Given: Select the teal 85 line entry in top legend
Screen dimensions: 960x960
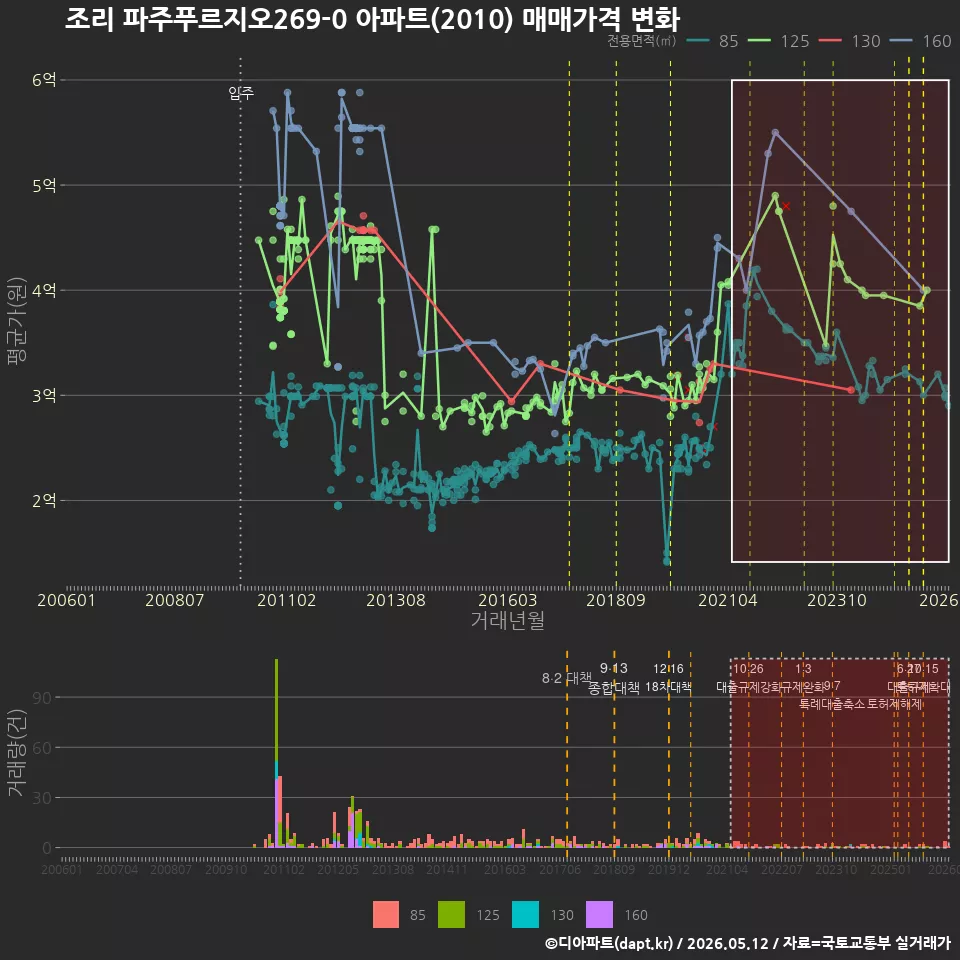Looking at the screenshot, I should [x=713, y=41].
